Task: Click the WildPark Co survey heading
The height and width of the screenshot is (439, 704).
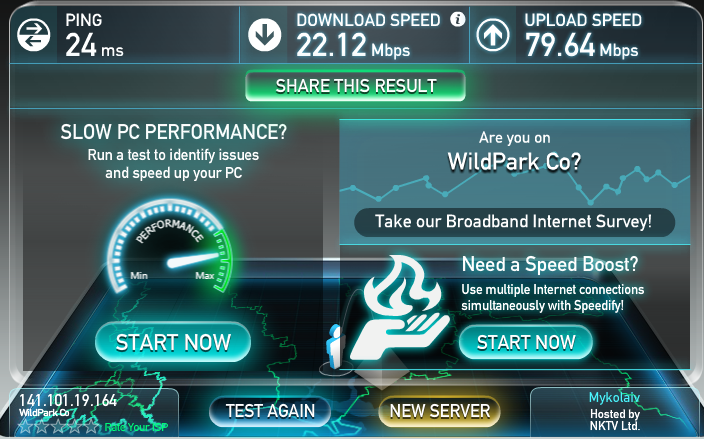Action: (514, 162)
